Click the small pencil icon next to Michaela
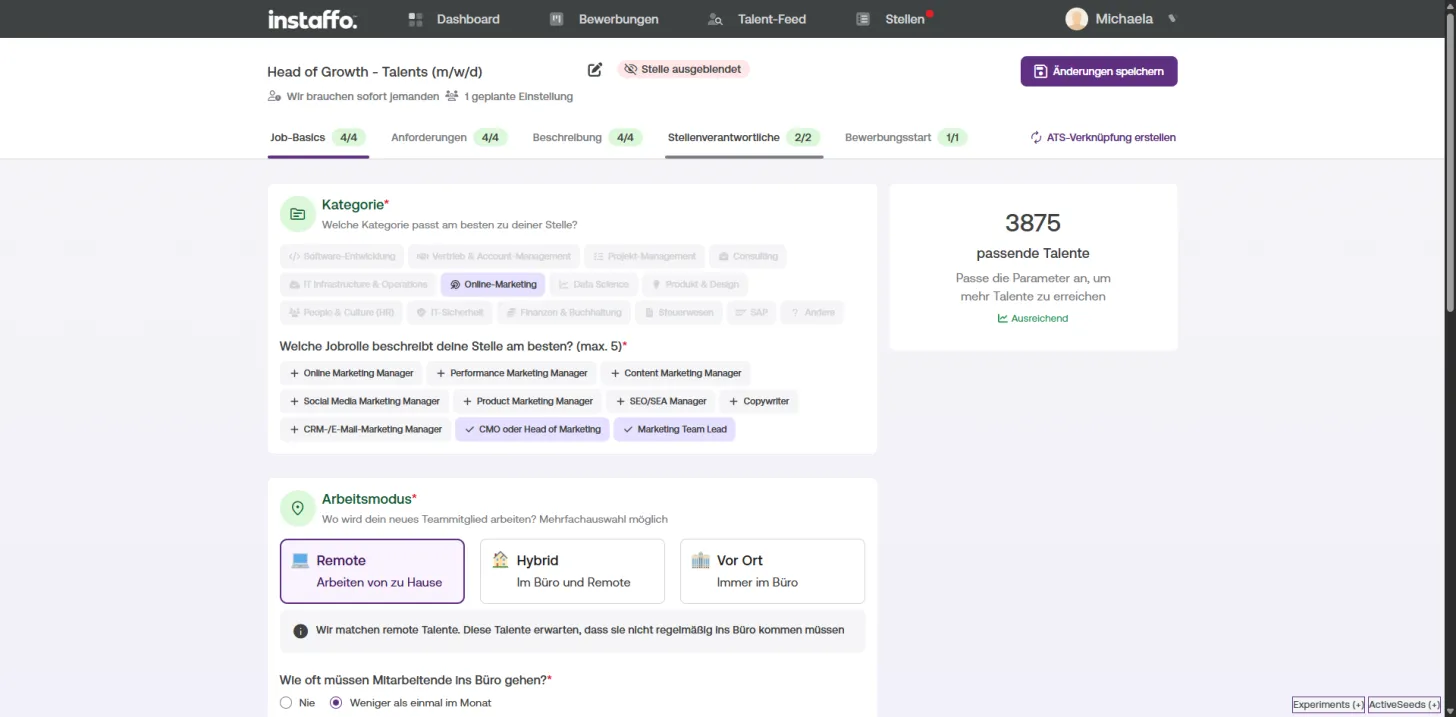Viewport: 1456px width, 717px height. 1172,19
